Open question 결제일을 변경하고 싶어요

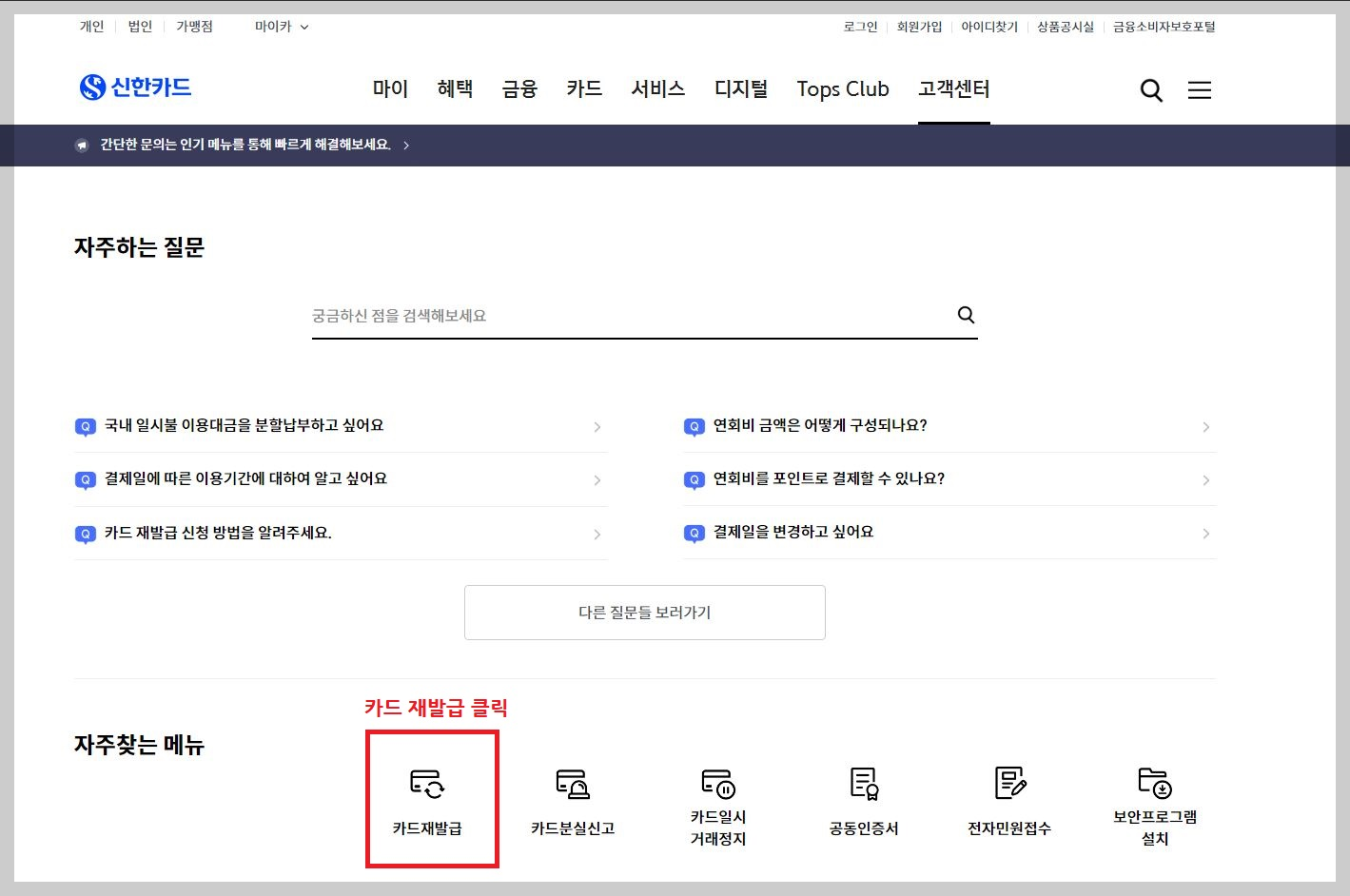point(793,532)
